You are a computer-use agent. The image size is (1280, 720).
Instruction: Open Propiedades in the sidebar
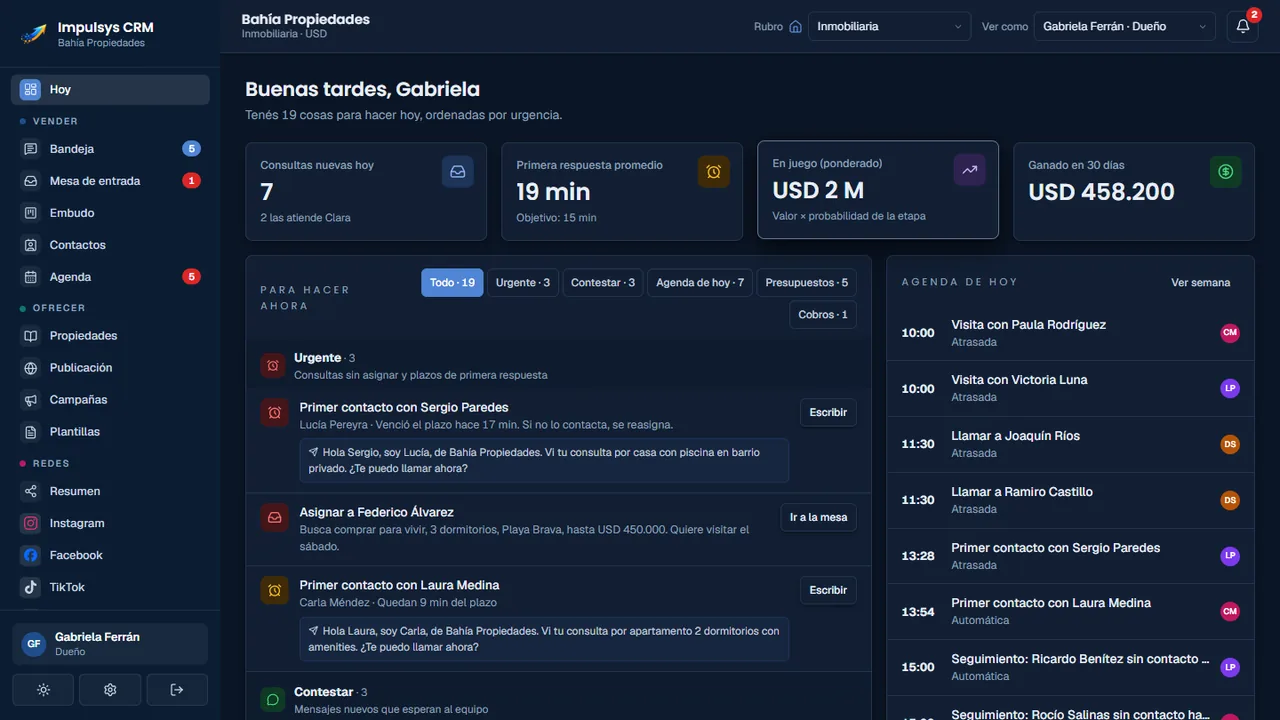click(x=110, y=336)
